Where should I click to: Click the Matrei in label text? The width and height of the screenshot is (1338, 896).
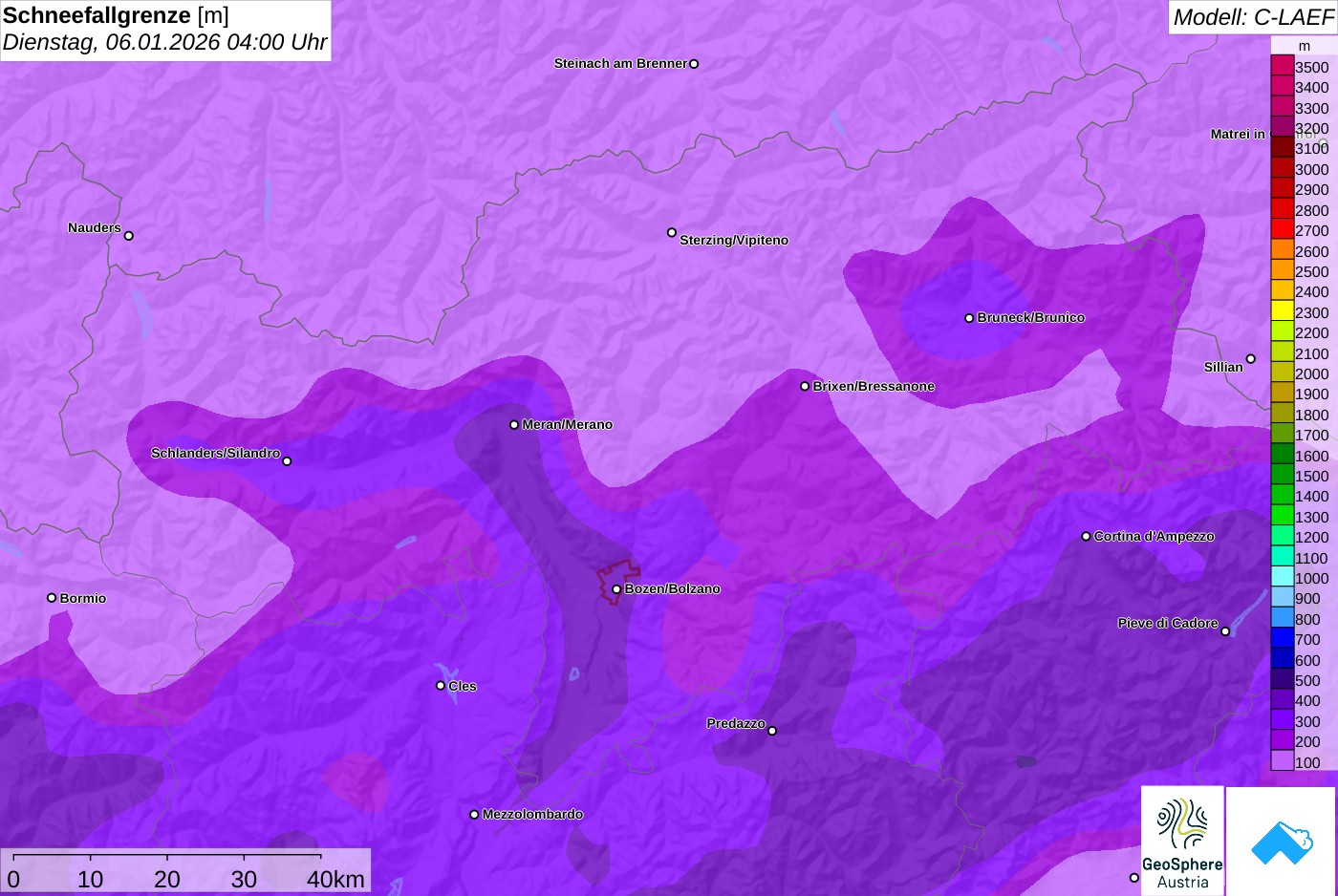(1238, 135)
